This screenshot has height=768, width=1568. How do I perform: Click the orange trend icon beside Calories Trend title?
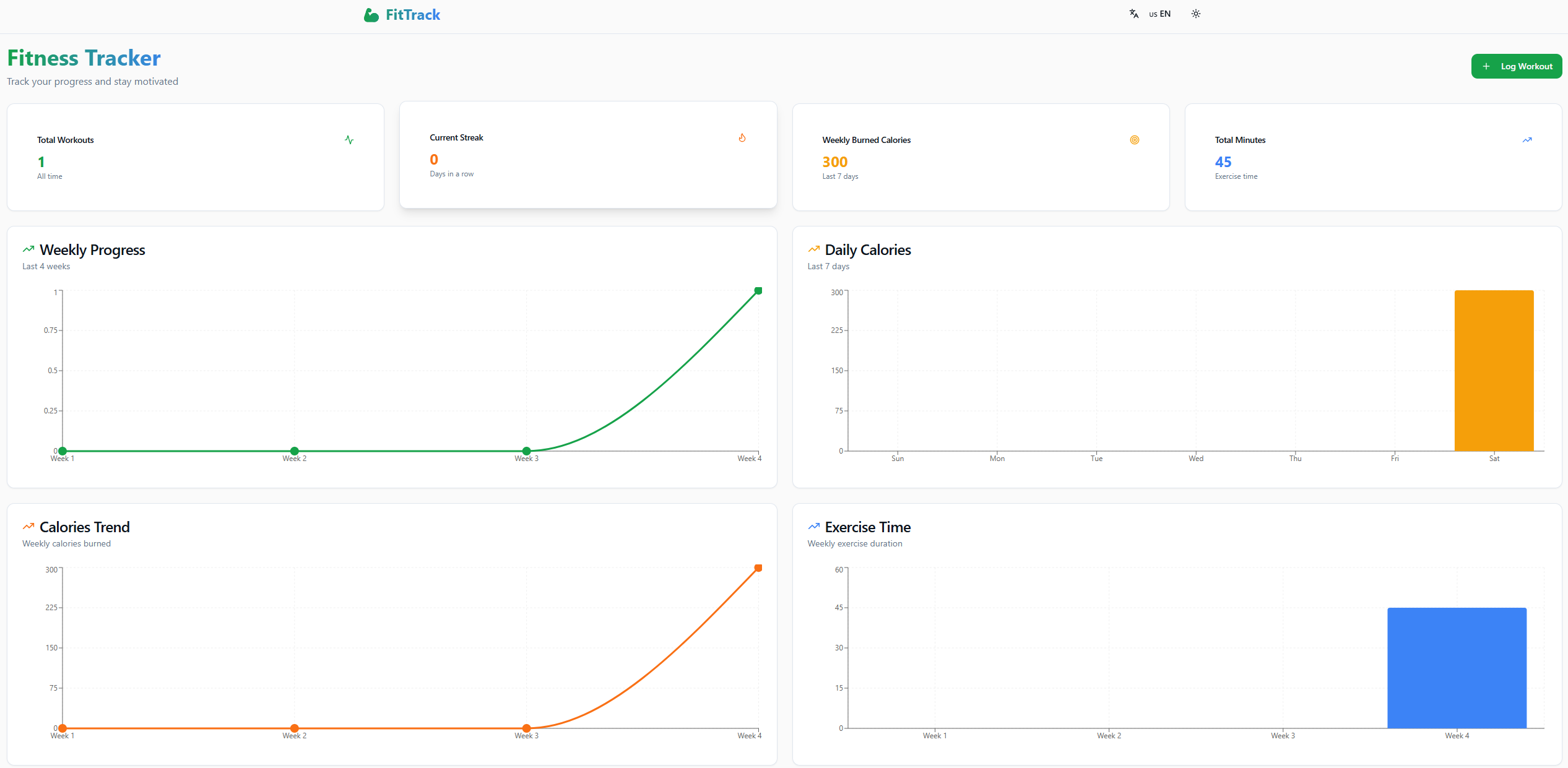point(27,526)
